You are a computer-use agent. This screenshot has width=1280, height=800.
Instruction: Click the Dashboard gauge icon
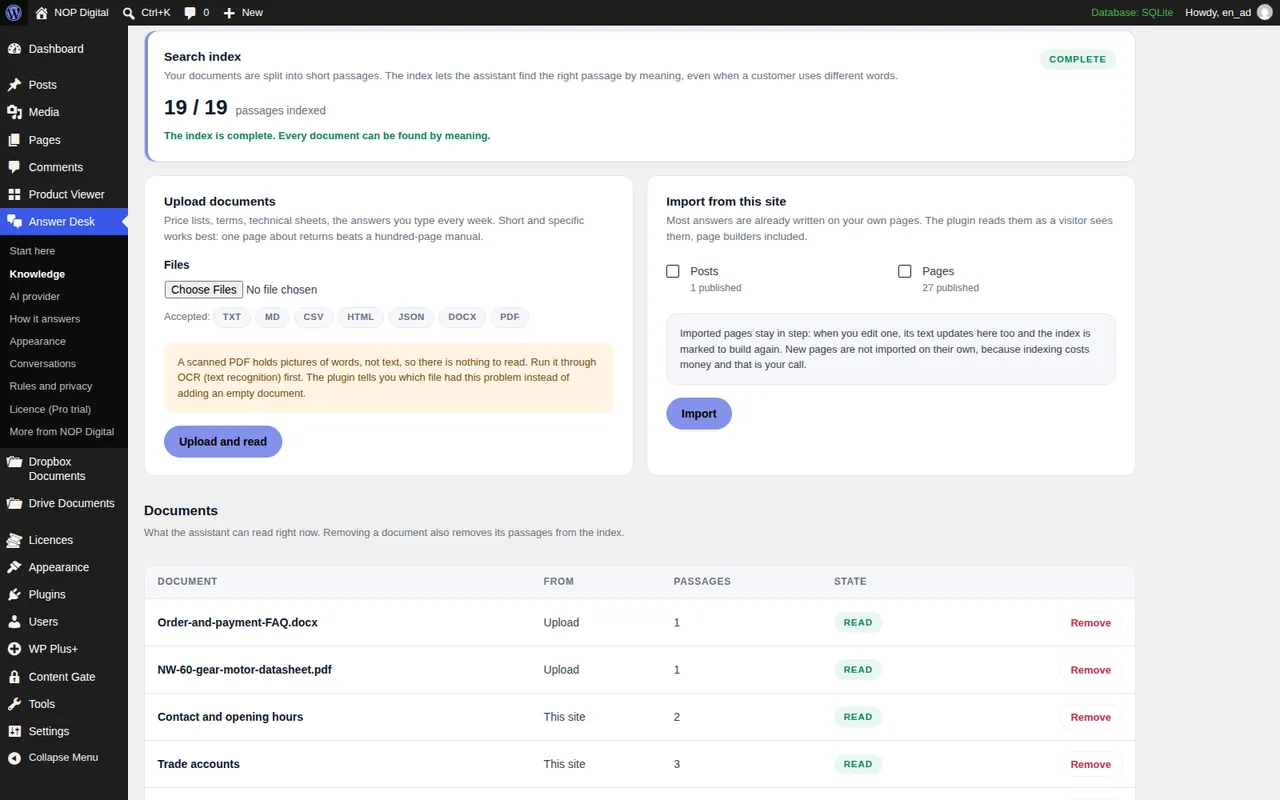point(14,49)
